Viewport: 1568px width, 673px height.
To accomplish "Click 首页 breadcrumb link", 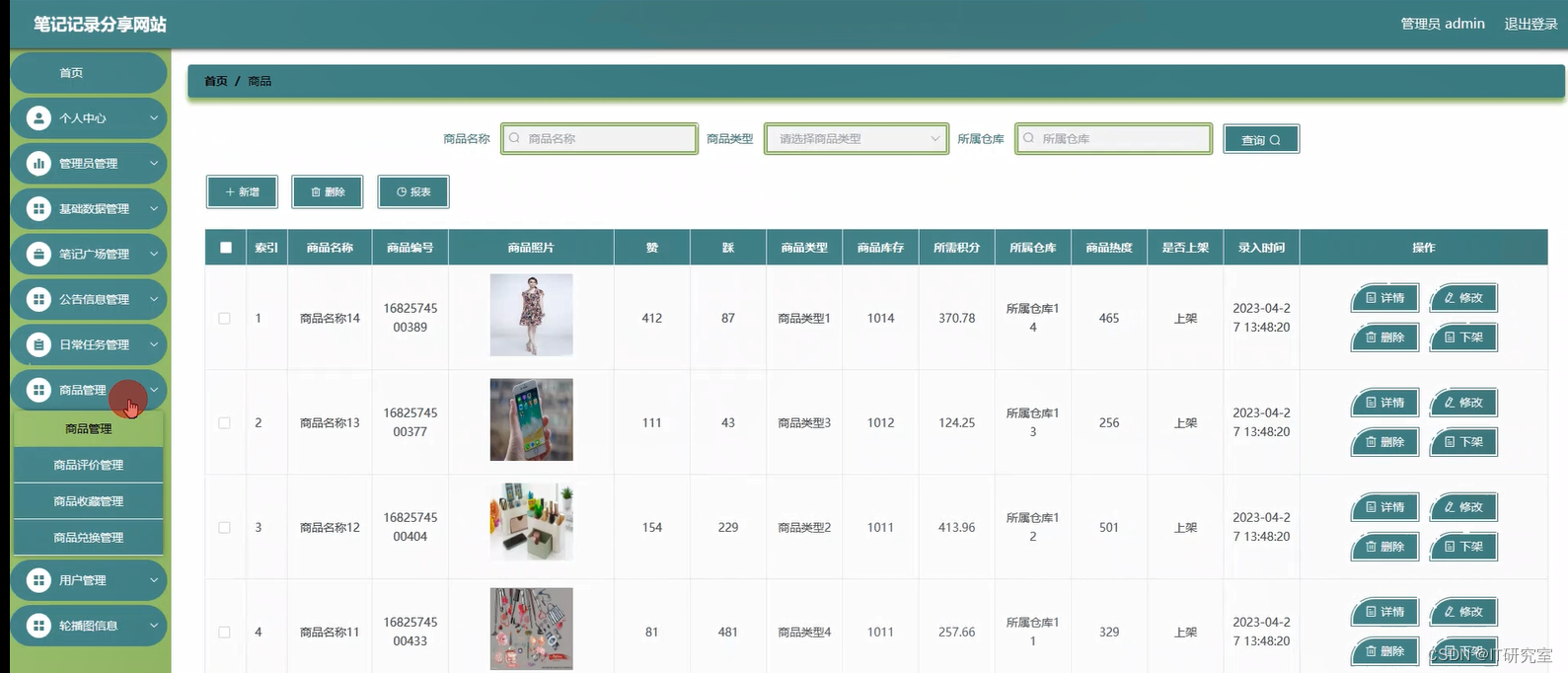I will click(216, 81).
